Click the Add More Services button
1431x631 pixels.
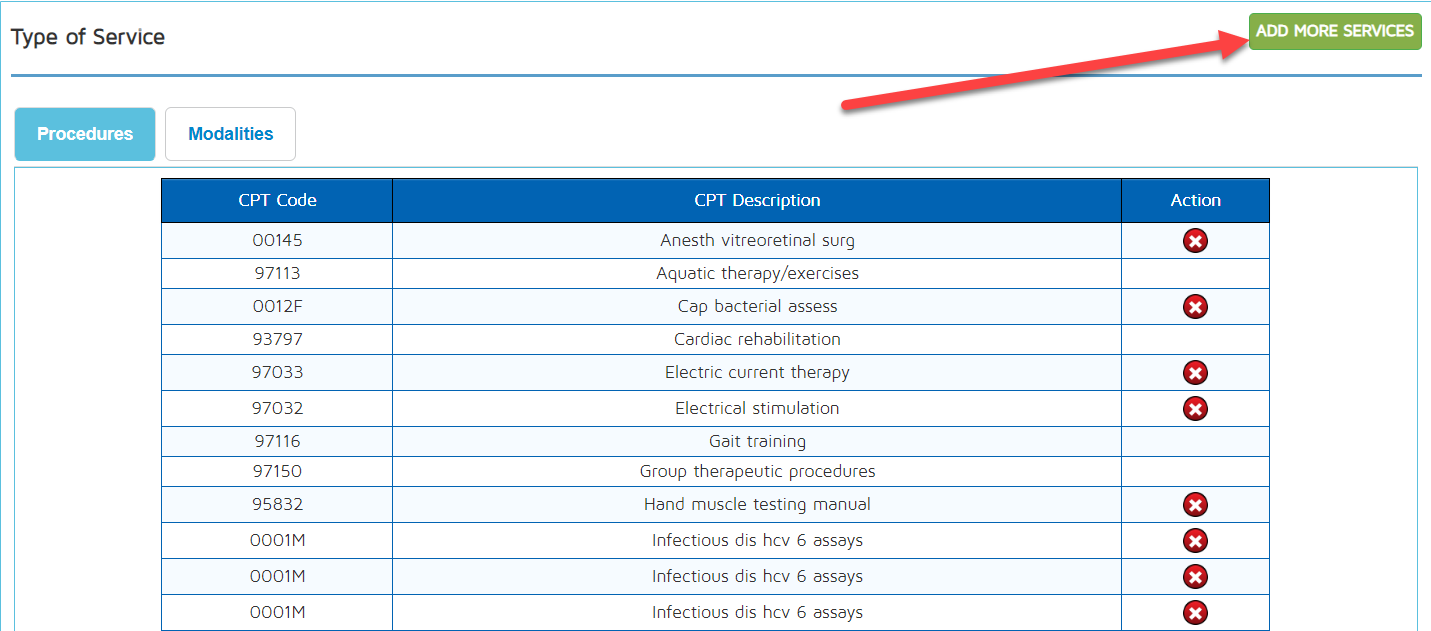point(1334,31)
